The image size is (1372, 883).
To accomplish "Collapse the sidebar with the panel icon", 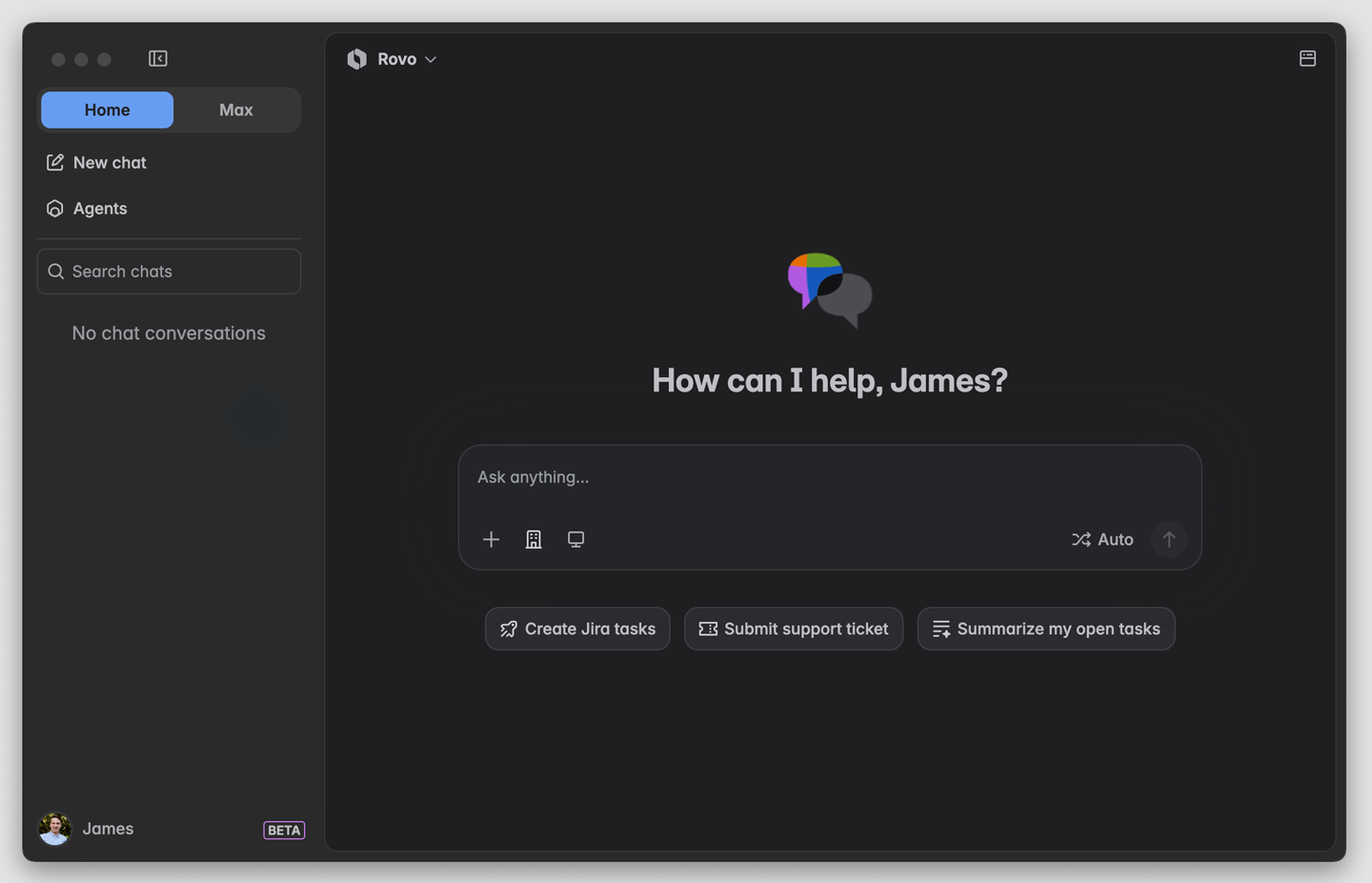I will [158, 59].
